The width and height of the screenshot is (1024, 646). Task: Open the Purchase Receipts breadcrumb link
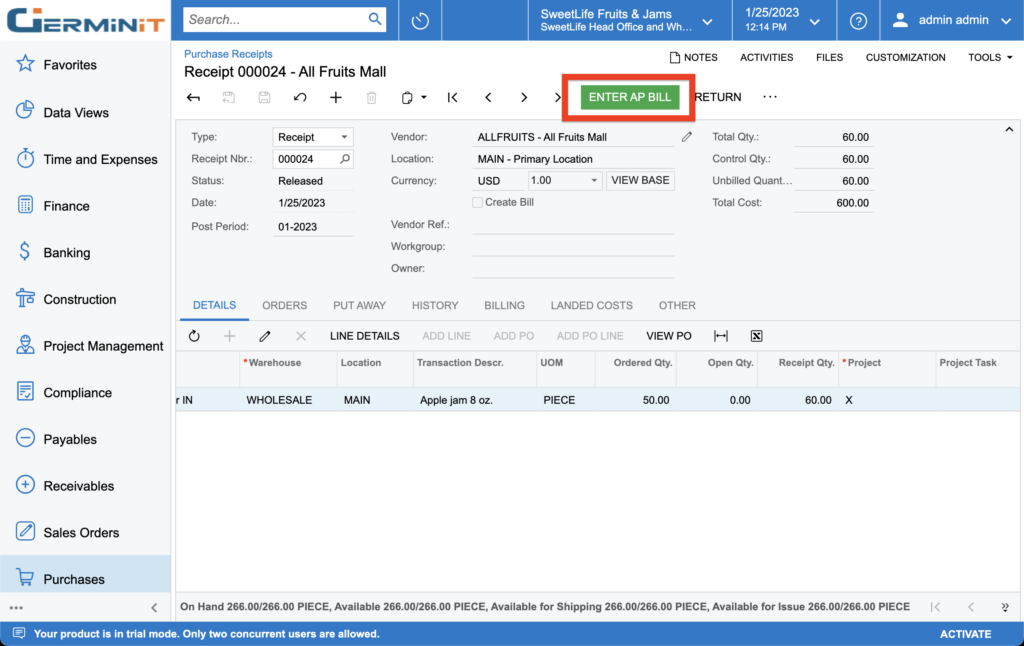coord(228,54)
